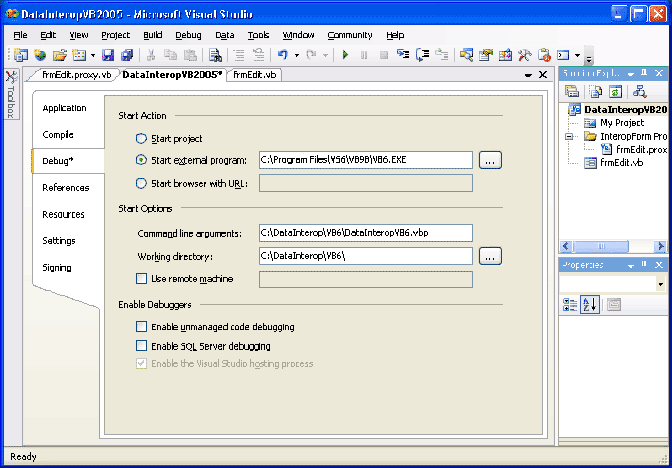Screen dimensions: 672x468
Task: Open the Application settings page tab
Action: pyautogui.click(x=64, y=108)
